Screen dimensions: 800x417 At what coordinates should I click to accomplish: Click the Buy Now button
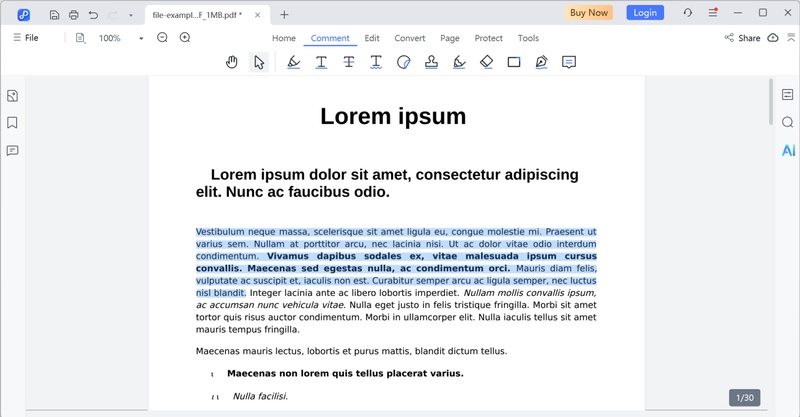(589, 13)
